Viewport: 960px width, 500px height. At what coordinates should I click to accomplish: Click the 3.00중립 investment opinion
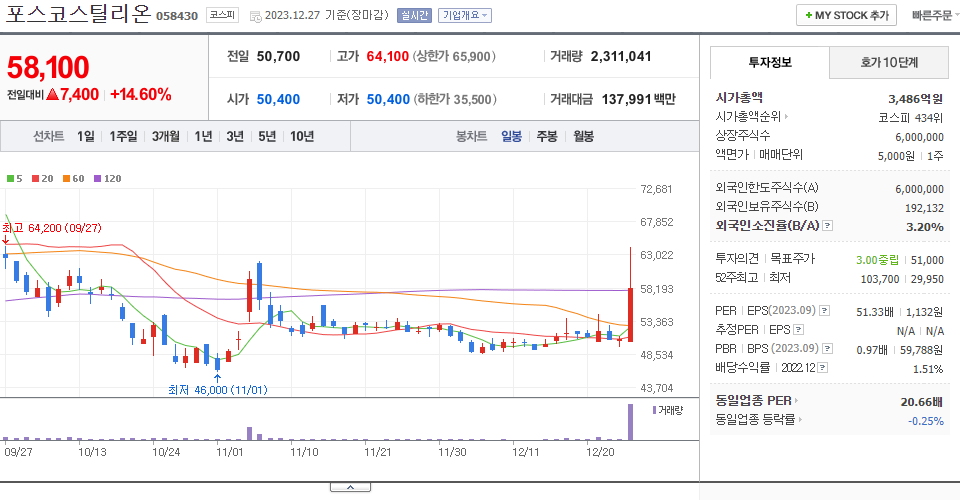[877, 260]
